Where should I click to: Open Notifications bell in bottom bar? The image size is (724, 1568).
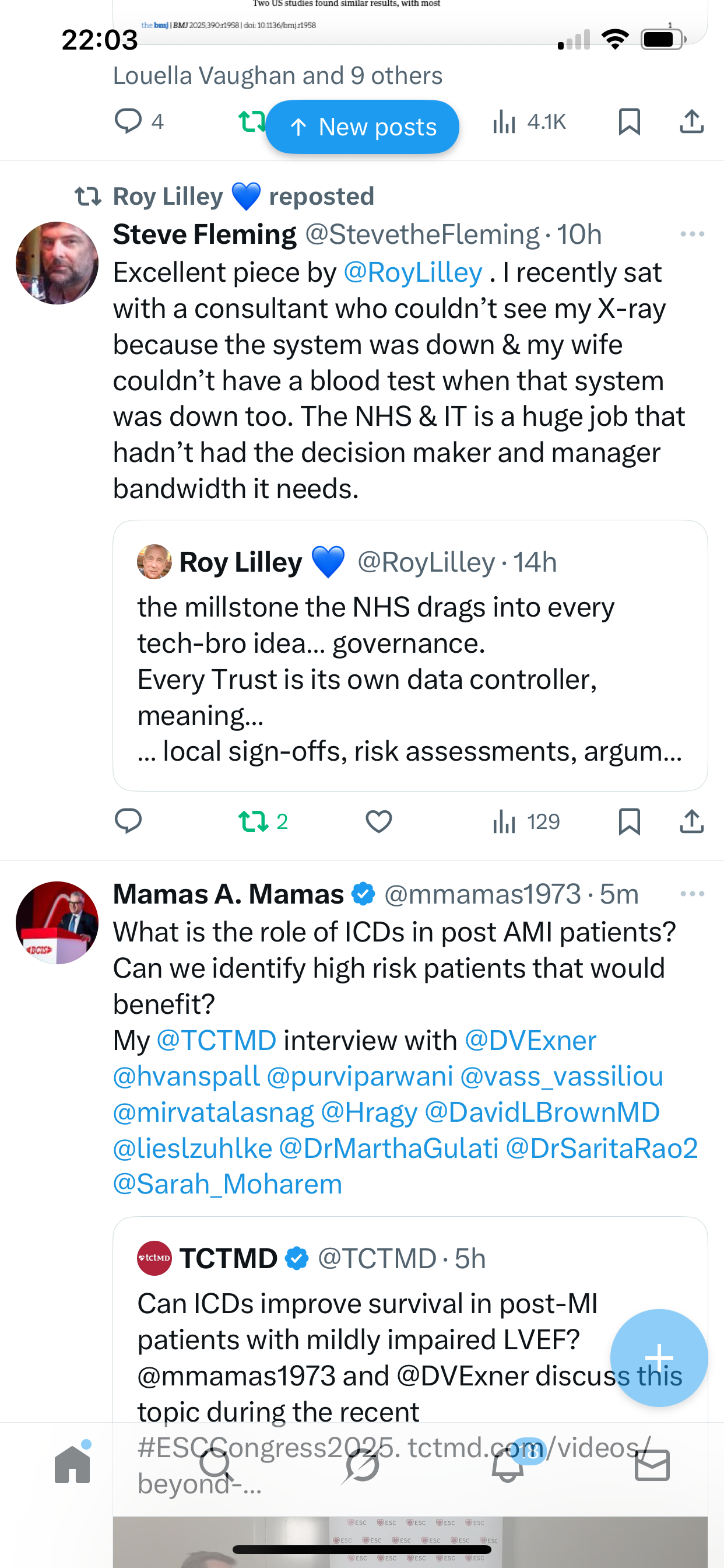(x=508, y=1465)
